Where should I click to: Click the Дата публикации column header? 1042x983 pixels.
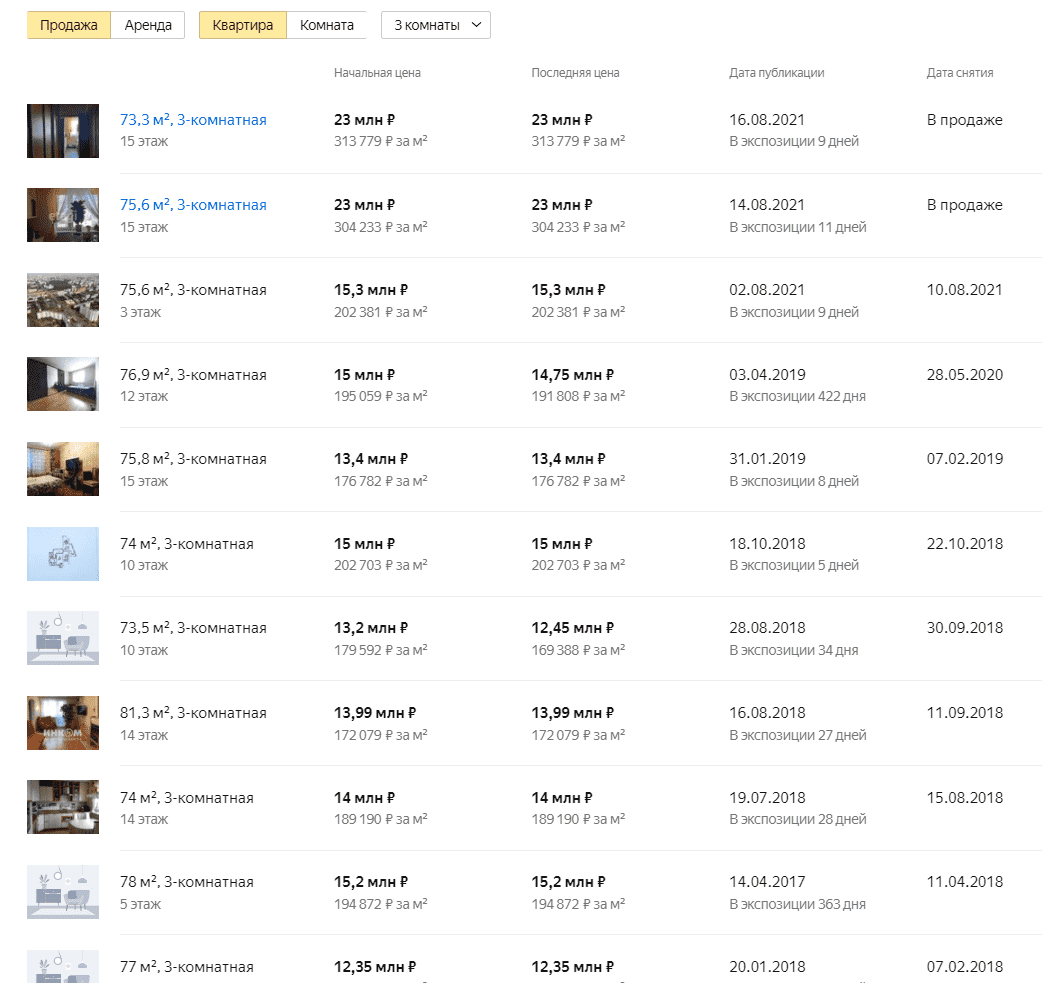coord(777,72)
